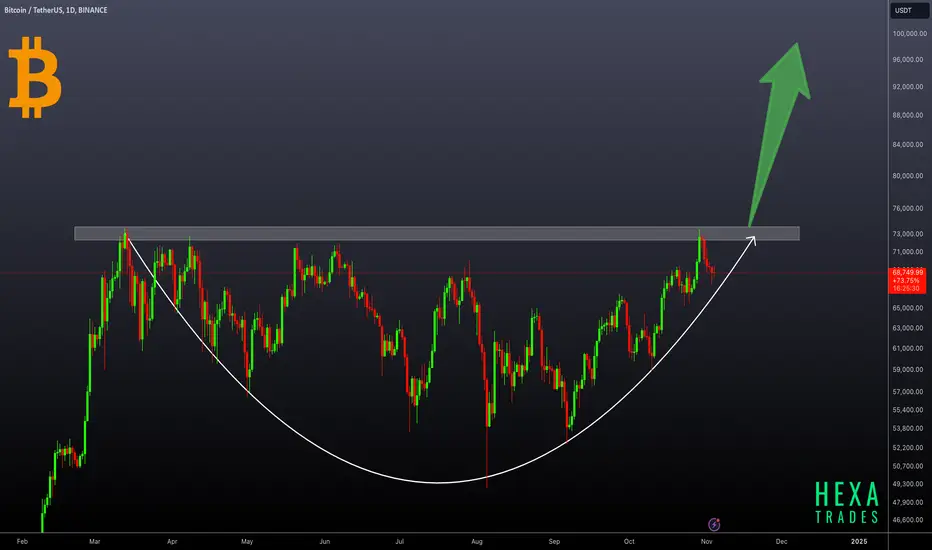The image size is (932, 550).
Task: Click the Jun label on time axis
Action: point(325,542)
